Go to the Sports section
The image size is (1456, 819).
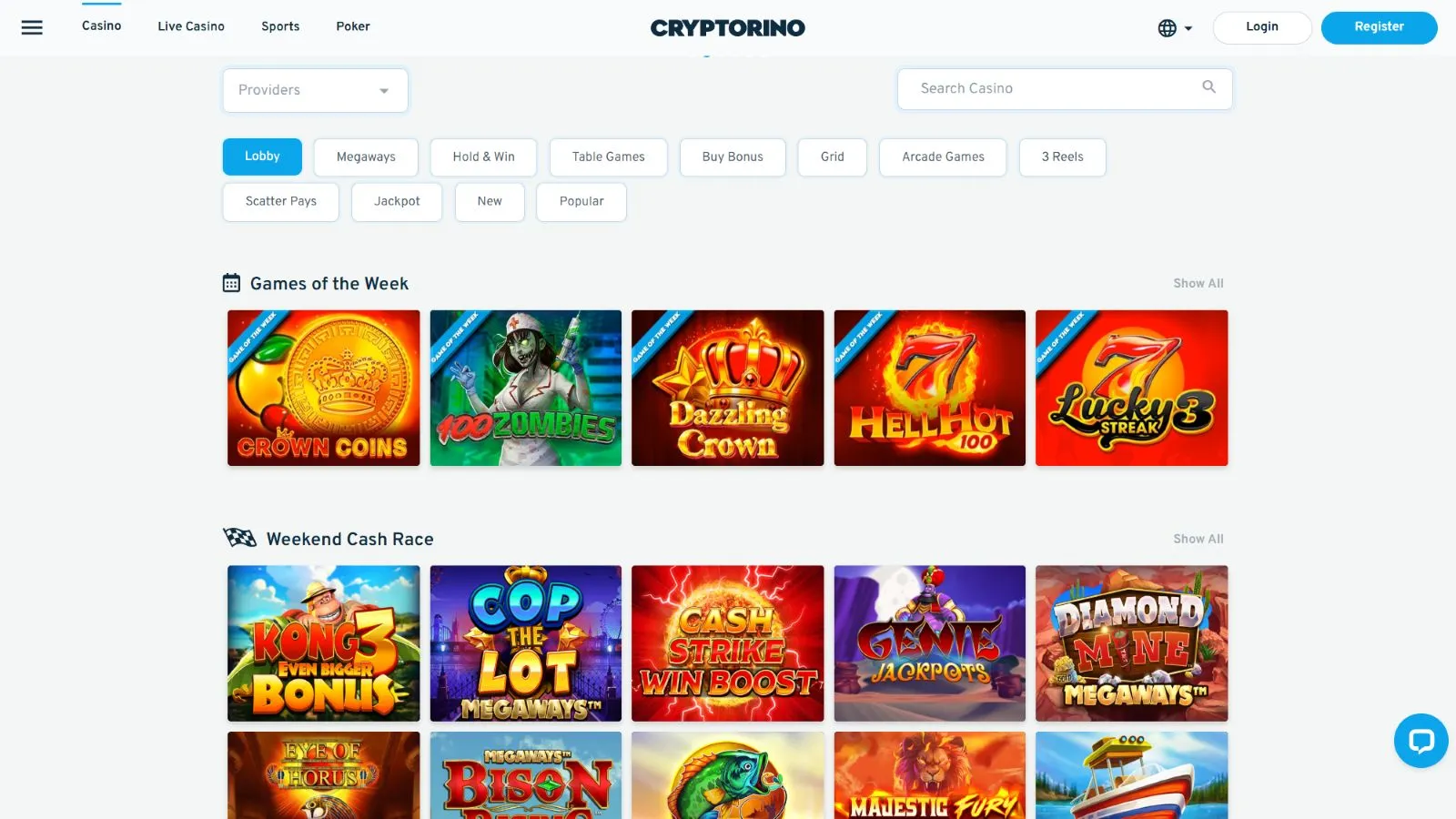pos(280,26)
